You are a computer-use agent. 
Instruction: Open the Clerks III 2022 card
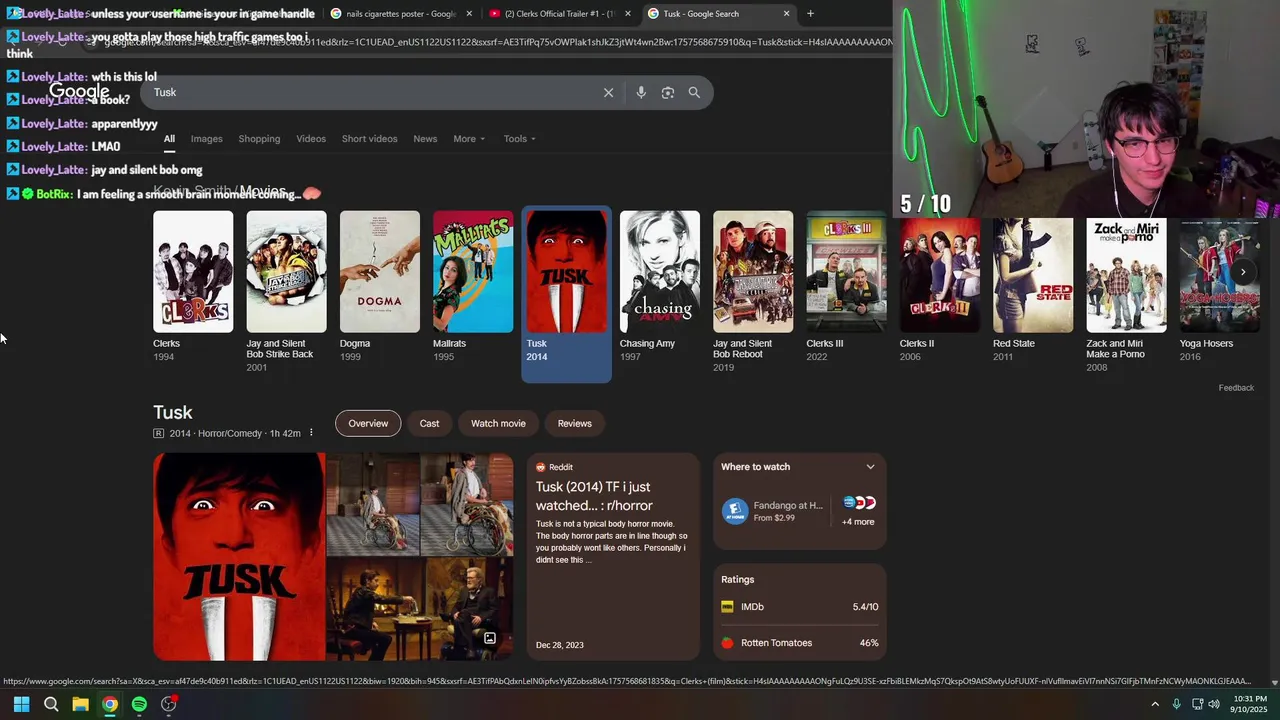(846, 286)
